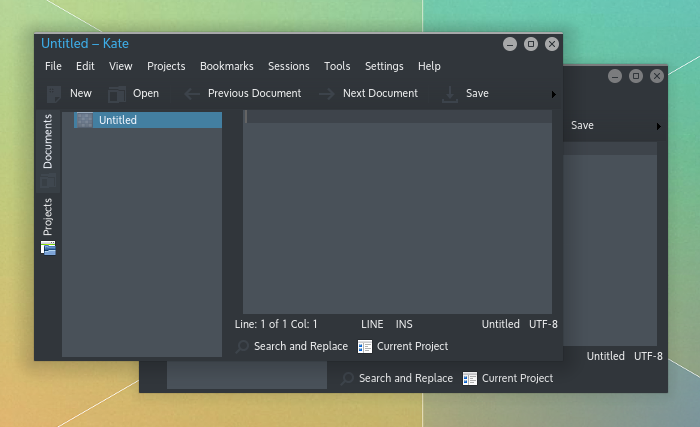Click the Open button label
Image resolution: width=700 pixels, height=427 pixels.
pos(146,93)
